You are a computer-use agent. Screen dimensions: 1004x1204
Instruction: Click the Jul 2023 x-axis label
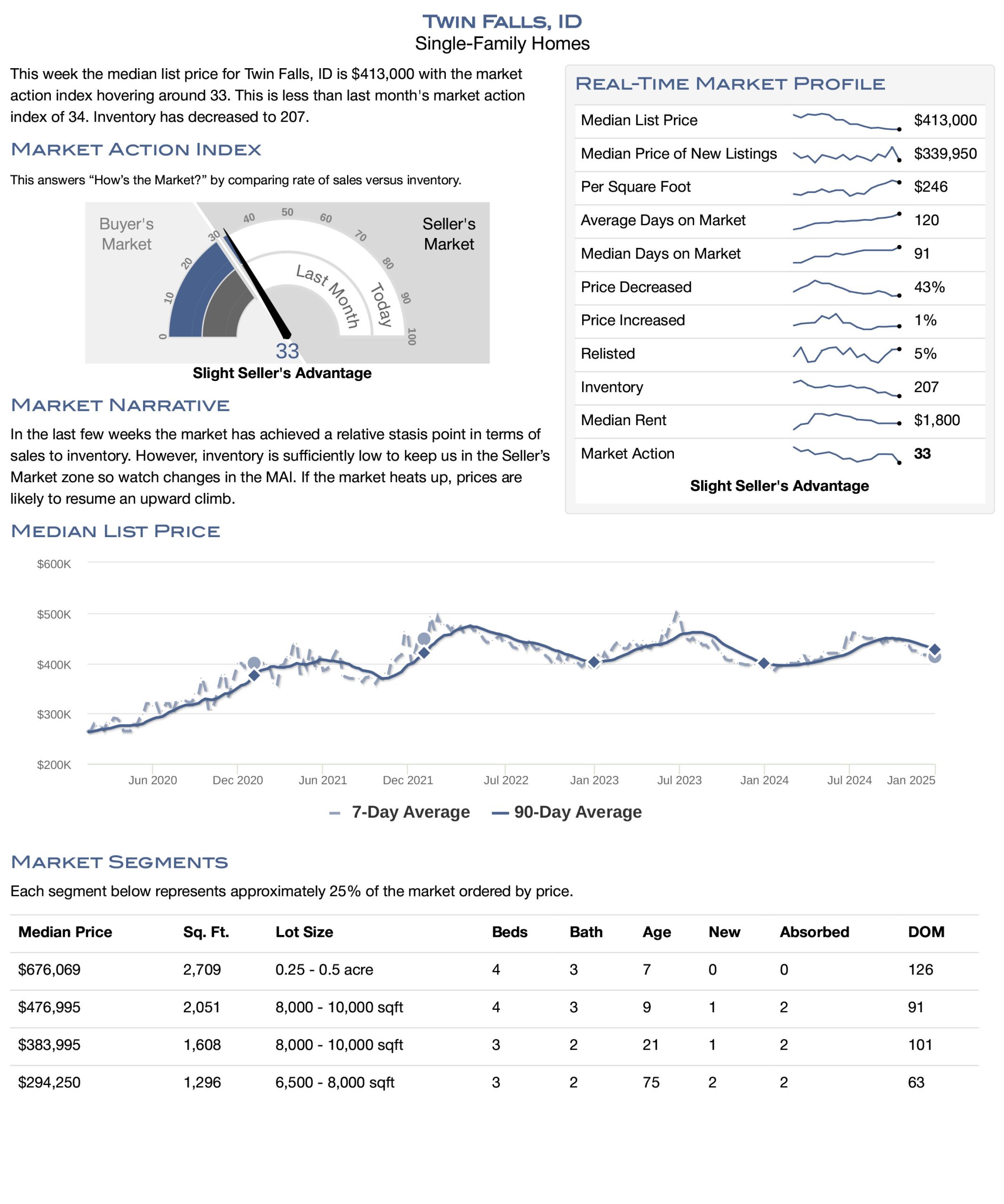pyautogui.click(x=679, y=780)
